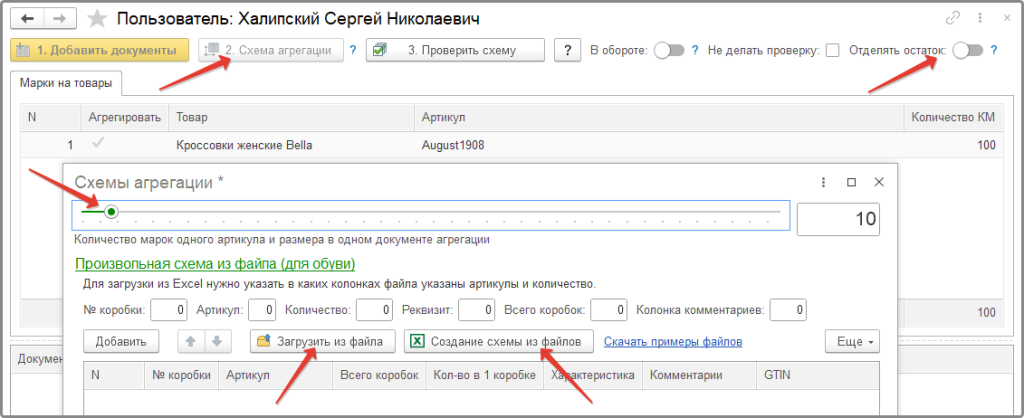Click the marks quantity field showing 10
The width and height of the screenshot is (1024, 418).
(x=838, y=219)
